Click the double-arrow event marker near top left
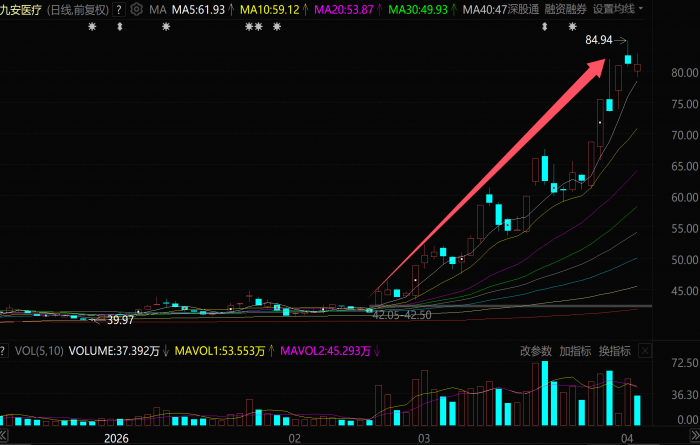The height and width of the screenshot is (445, 700). pyautogui.click(x=120, y=26)
